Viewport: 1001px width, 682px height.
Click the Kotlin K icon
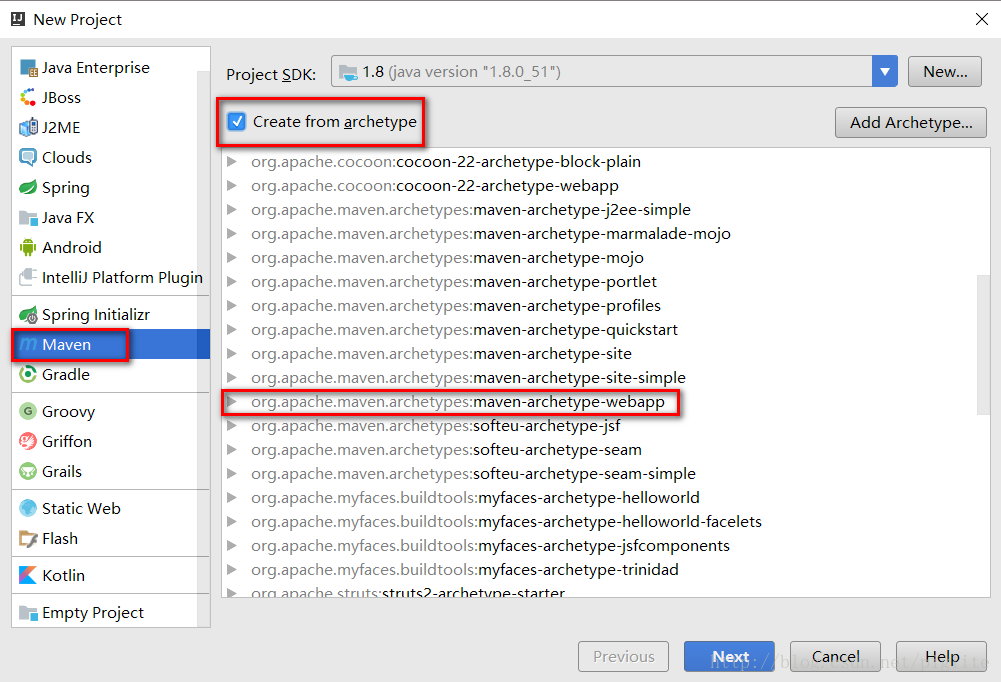(x=28, y=575)
